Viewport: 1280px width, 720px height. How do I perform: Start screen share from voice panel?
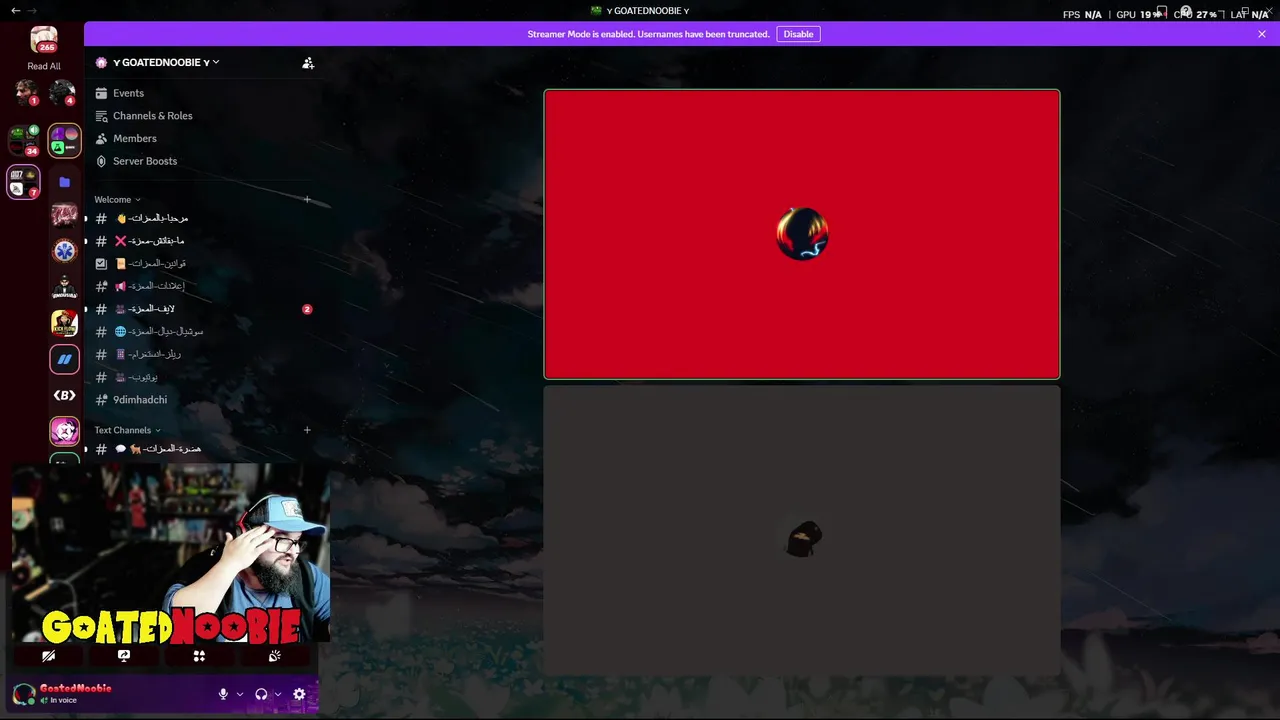[x=124, y=656]
